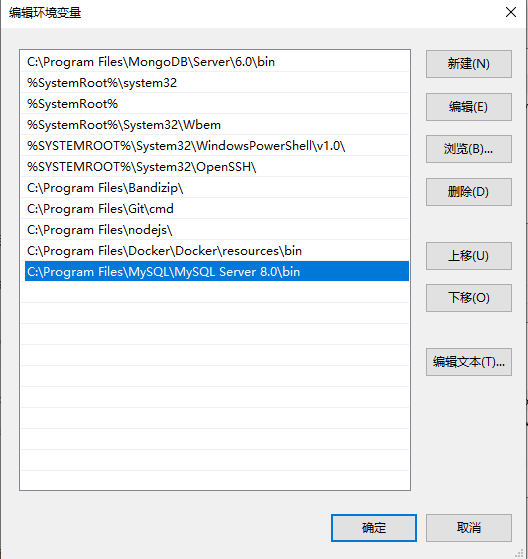This screenshot has width=528, height=559.
Task: Confirm changes with 确定
Action: click(374, 528)
